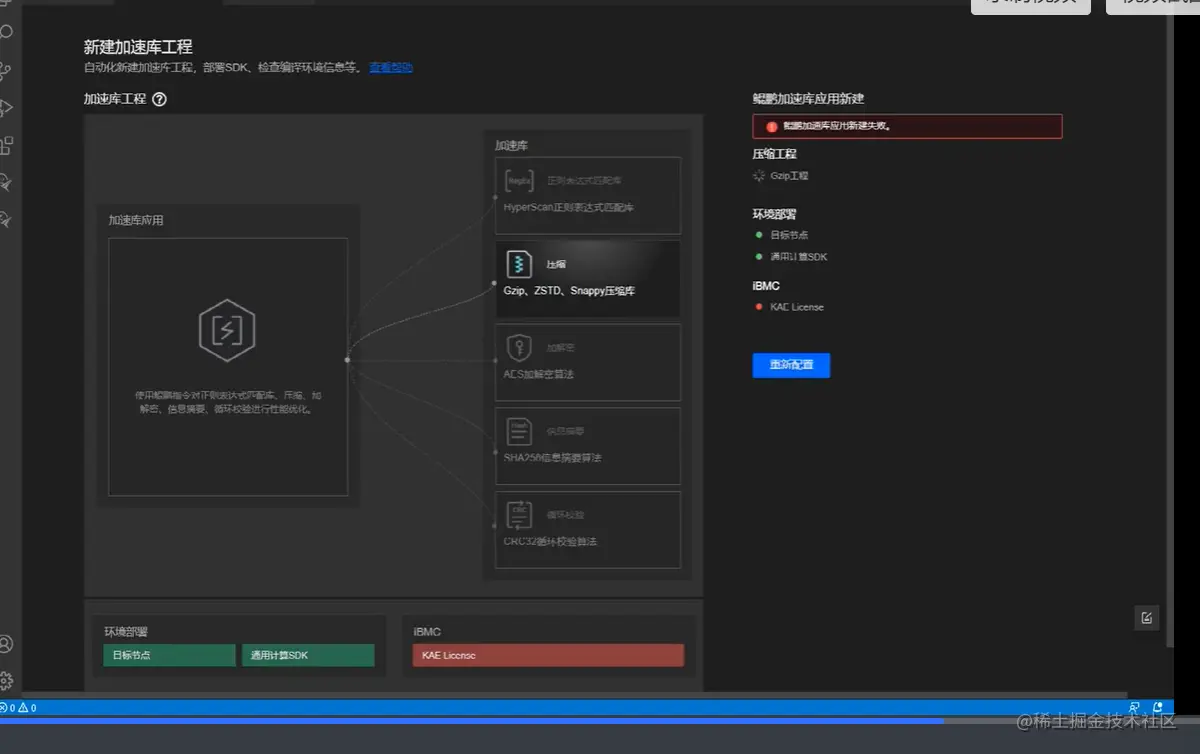Click the green 目标节点 status tag
This screenshot has width=1200, height=754.
point(170,655)
